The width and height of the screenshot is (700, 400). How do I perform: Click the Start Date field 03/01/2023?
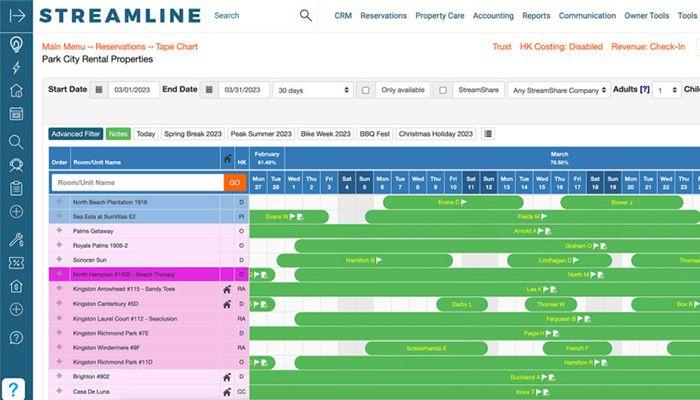coord(134,90)
